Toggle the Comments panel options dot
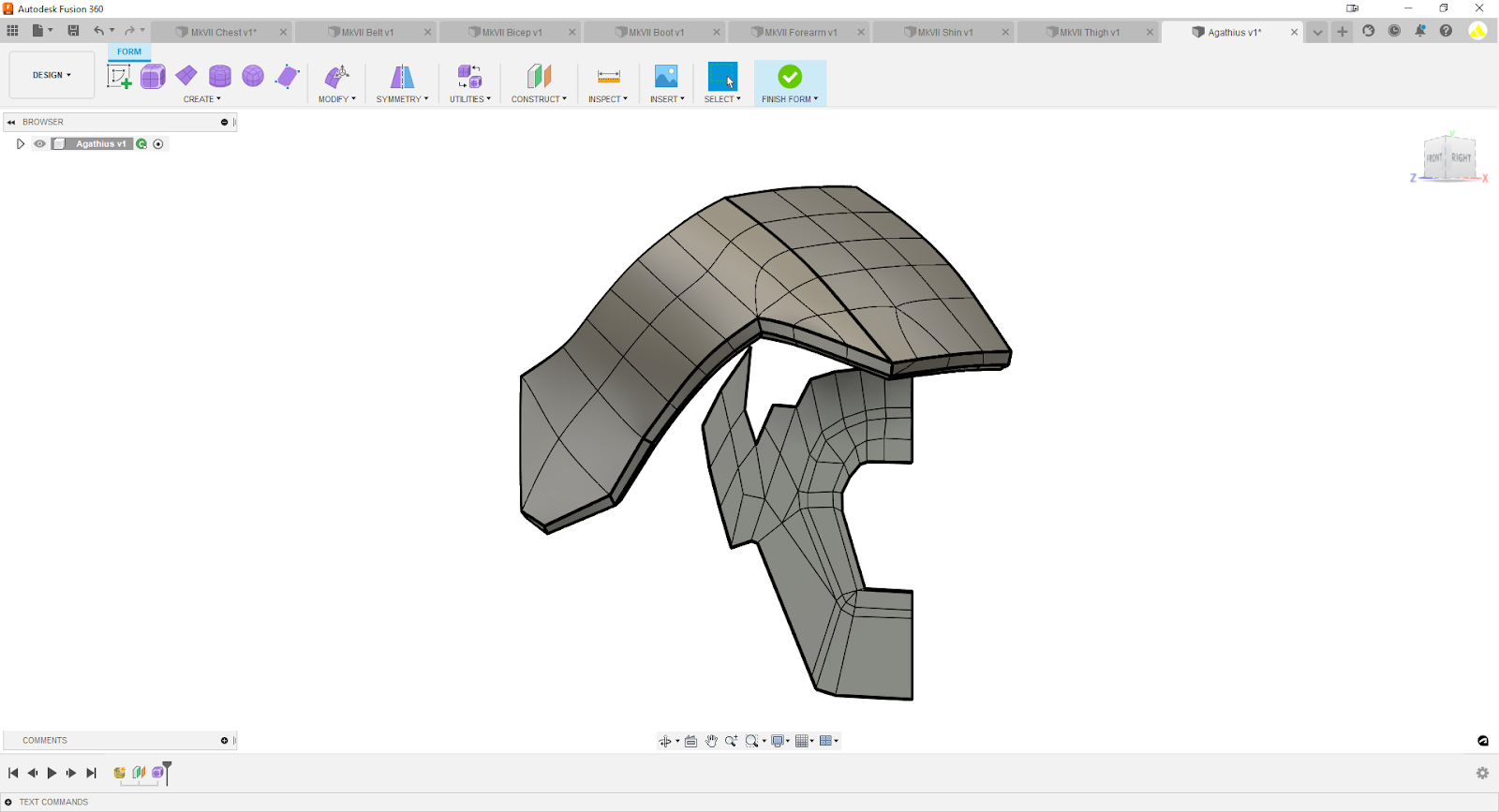Image resolution: width=1499 pixels, height=812 pixels. point(224,740)
